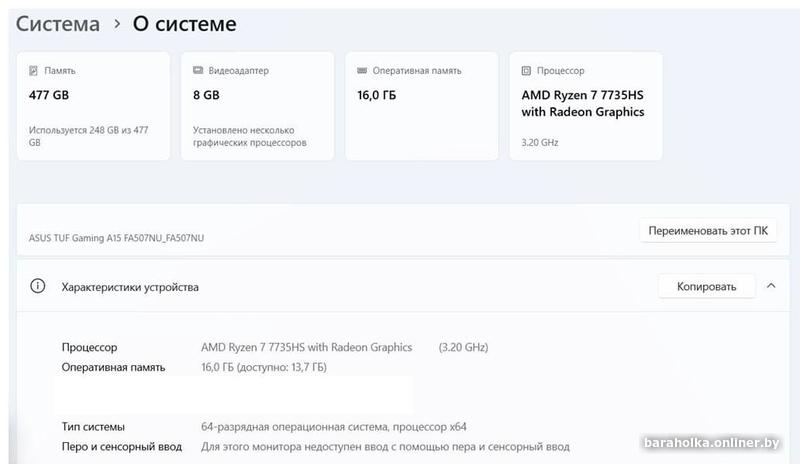Click Переименовать этот ПК button

click(707, 231)
